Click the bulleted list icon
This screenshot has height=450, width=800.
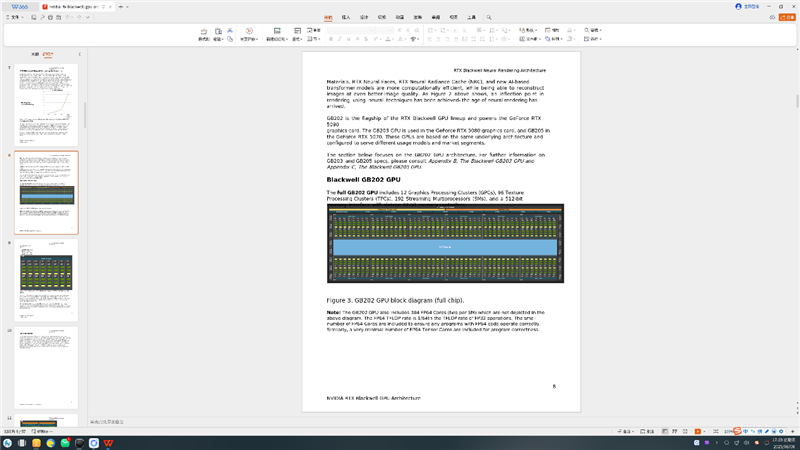tap(431, 31)
